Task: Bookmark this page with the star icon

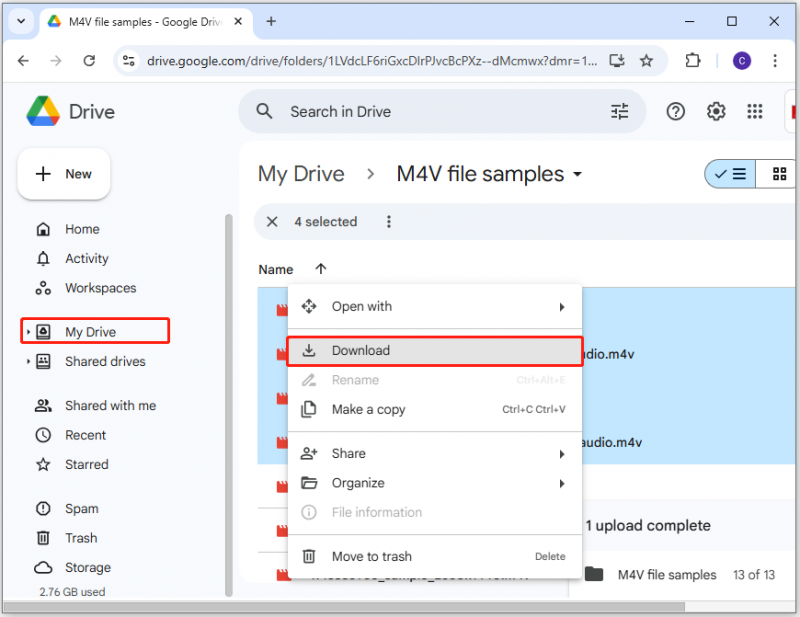Action: click(x=646, y=61)
